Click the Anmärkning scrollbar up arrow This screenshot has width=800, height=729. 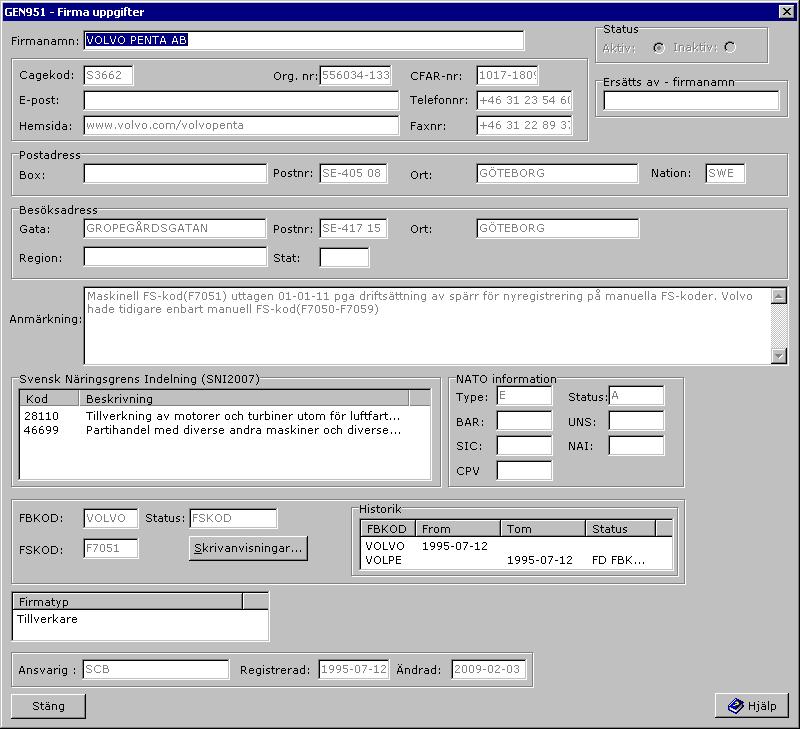tap(779, 296)
